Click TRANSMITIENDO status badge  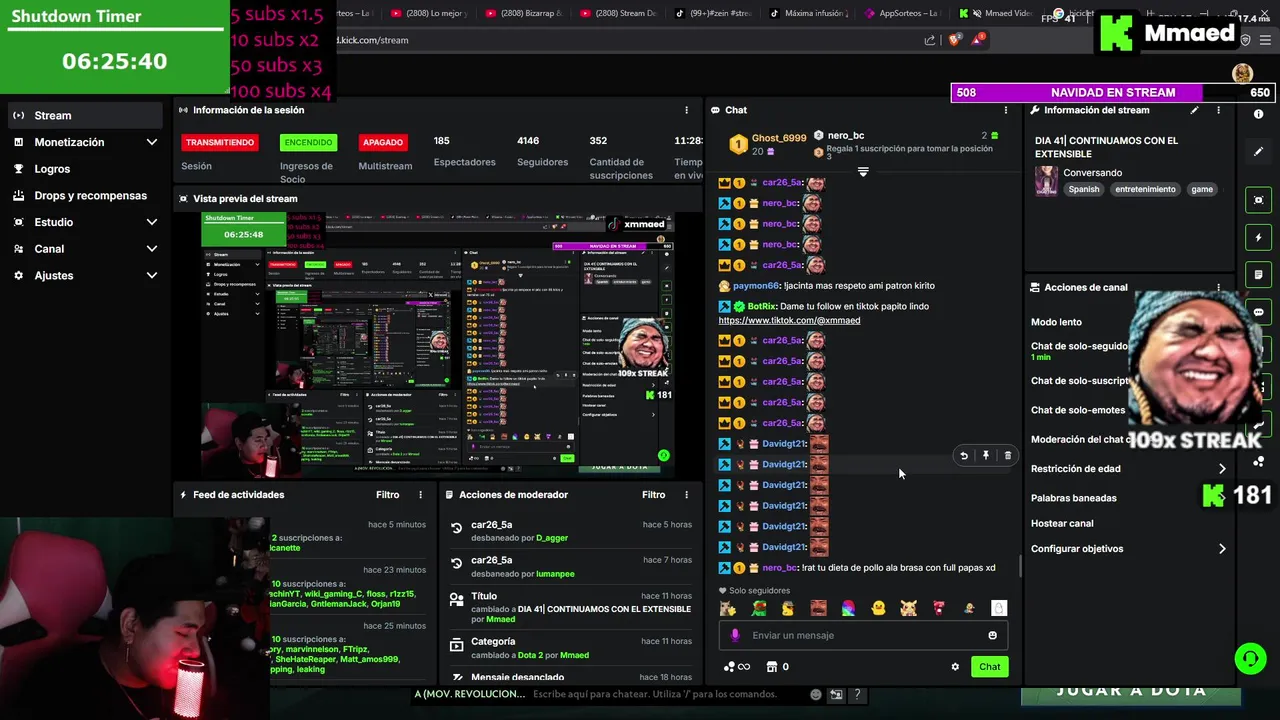[x=220, y=142]
